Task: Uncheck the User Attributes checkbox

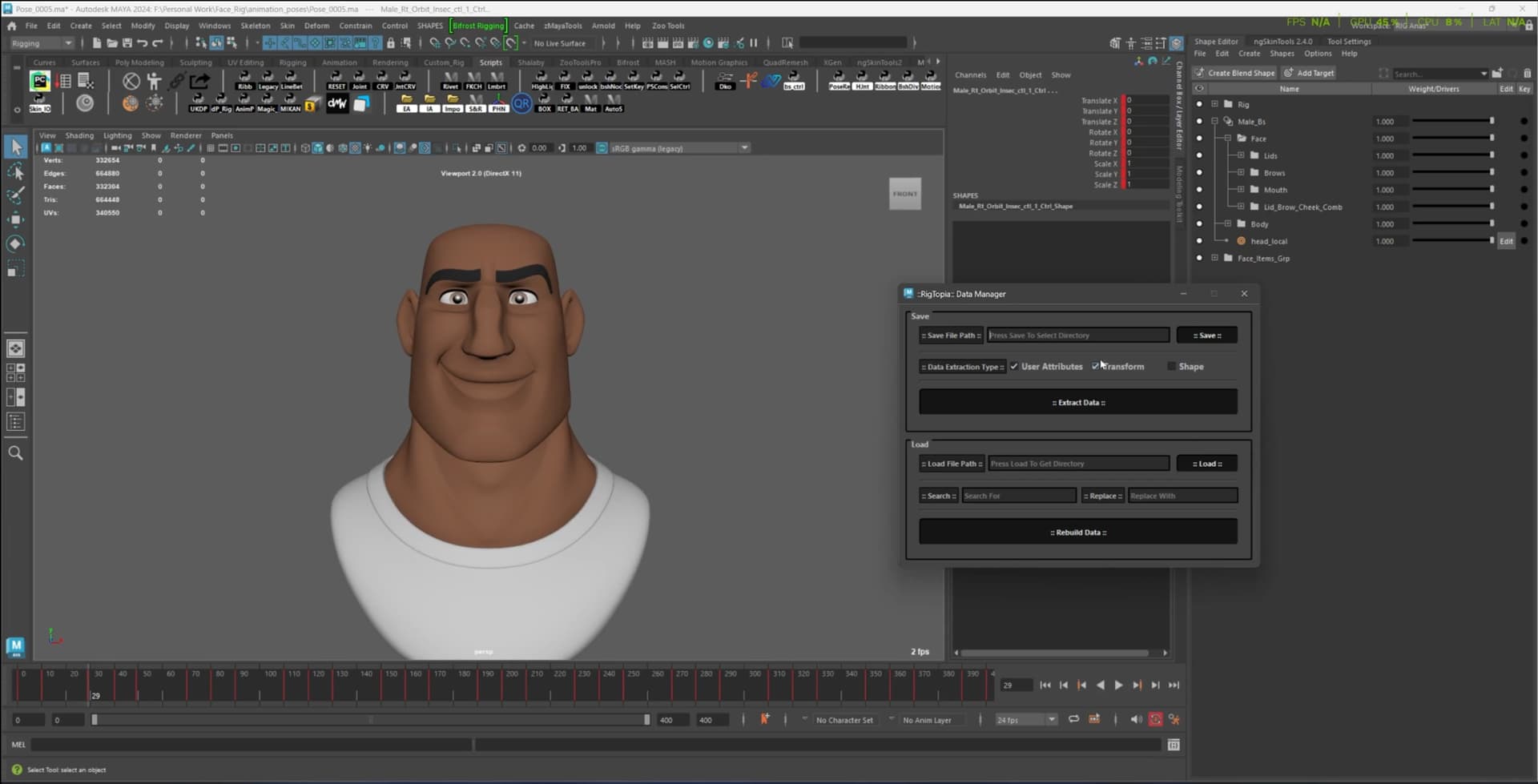Action: 1014,367
